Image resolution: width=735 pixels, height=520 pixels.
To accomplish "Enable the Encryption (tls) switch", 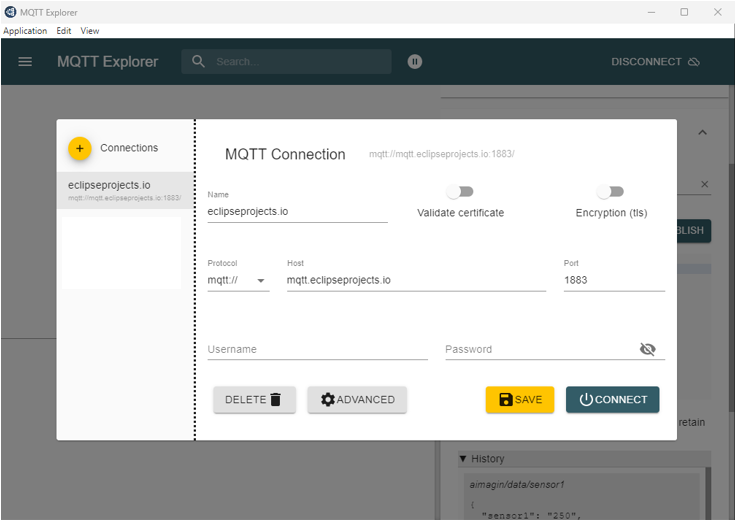I will [x=610, y=191].
